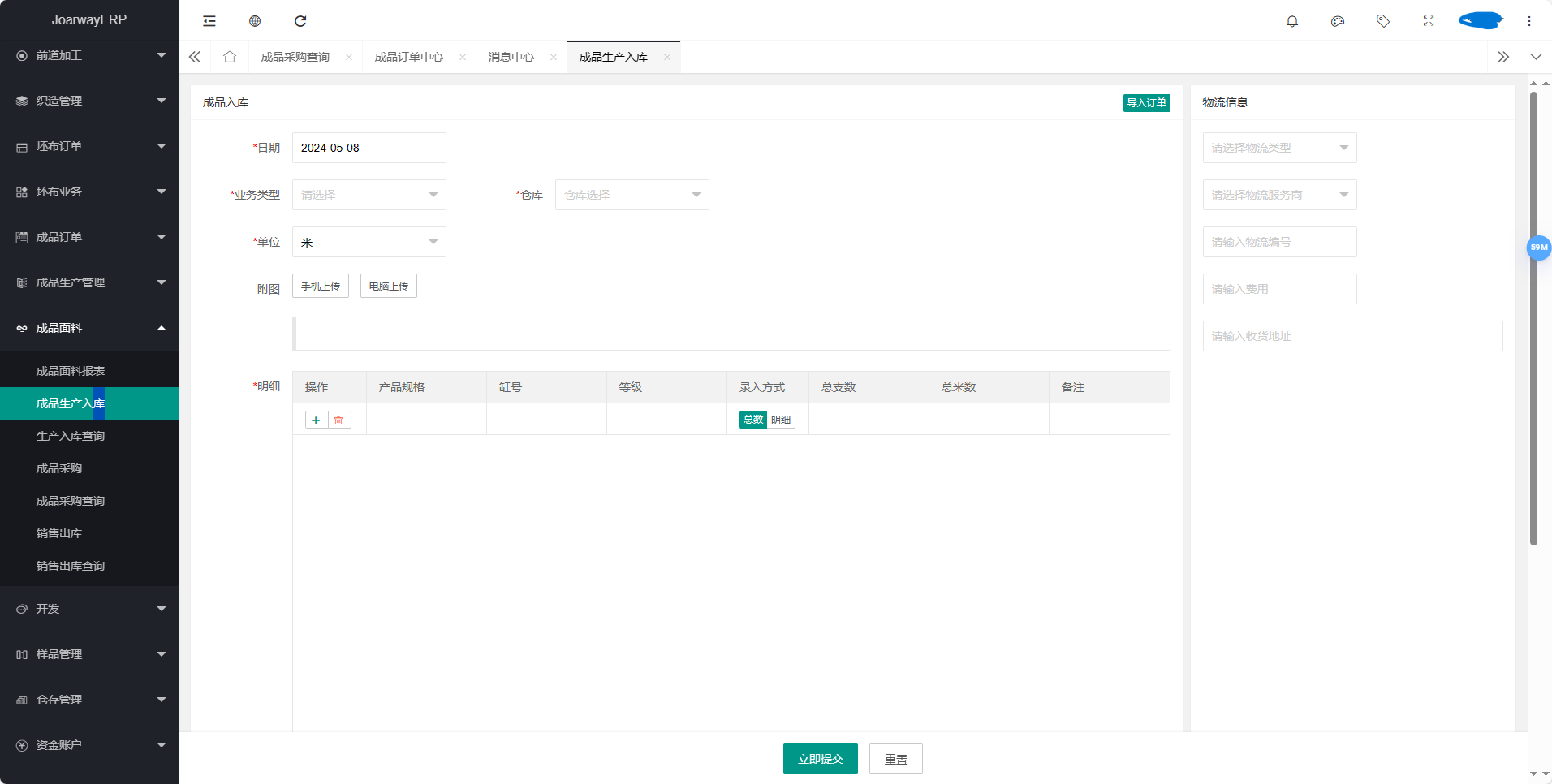Click the 重置 button
1552x784 pixels.
pos(896,759)
